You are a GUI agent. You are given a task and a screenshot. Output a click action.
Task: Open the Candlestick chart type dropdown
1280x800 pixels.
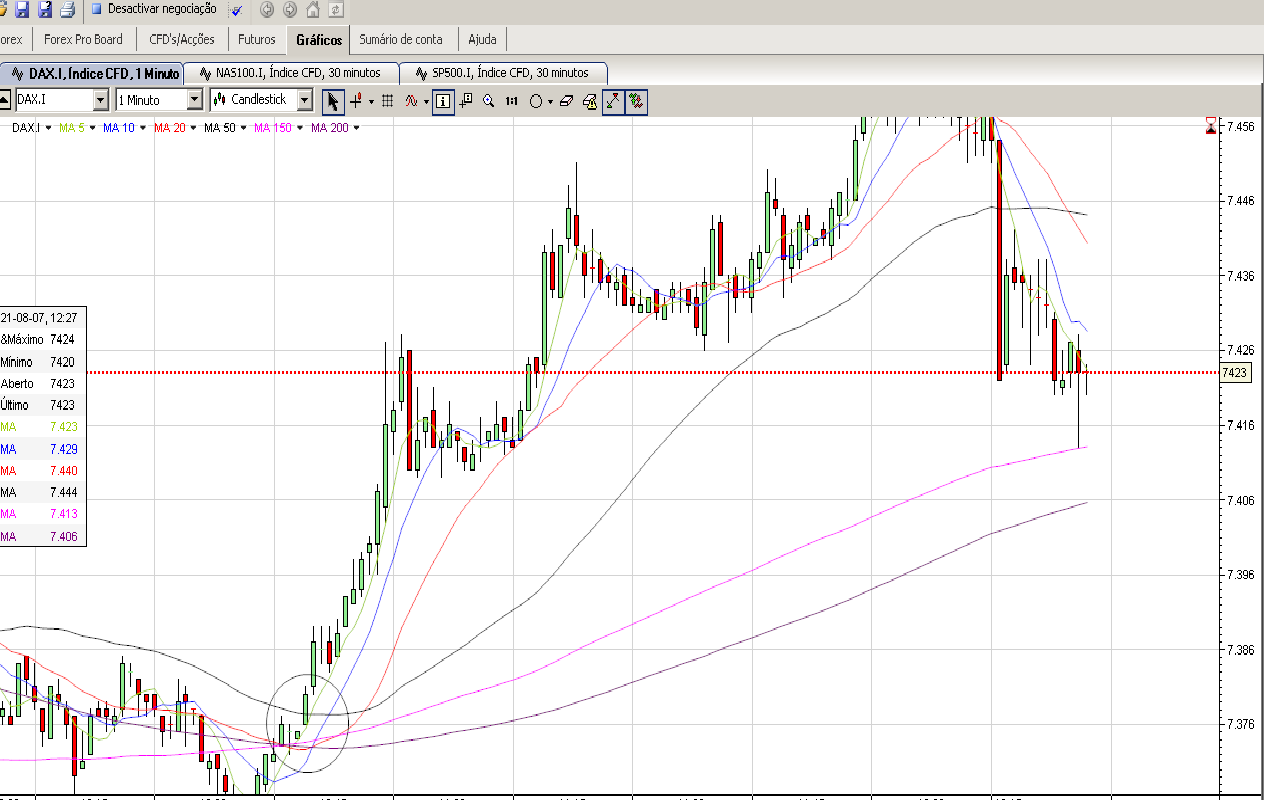click(305, 100)
